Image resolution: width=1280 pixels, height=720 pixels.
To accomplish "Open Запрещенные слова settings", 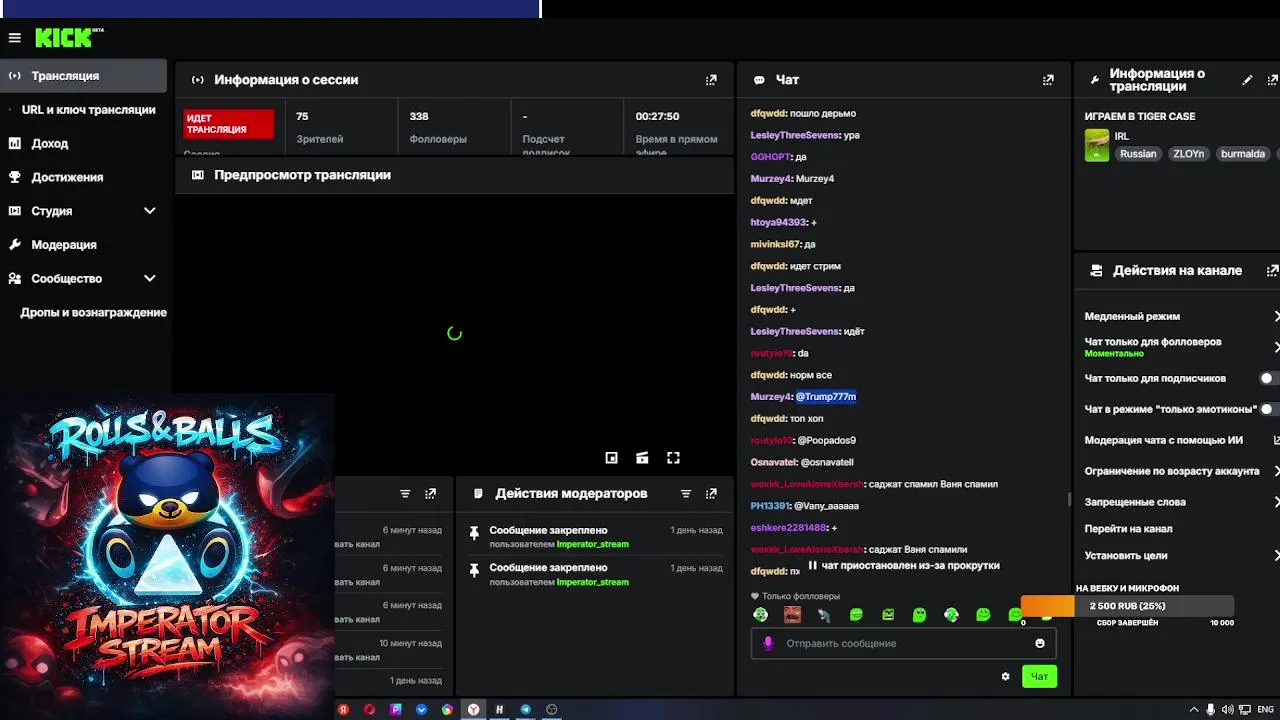I will [x=1276, y=502].
